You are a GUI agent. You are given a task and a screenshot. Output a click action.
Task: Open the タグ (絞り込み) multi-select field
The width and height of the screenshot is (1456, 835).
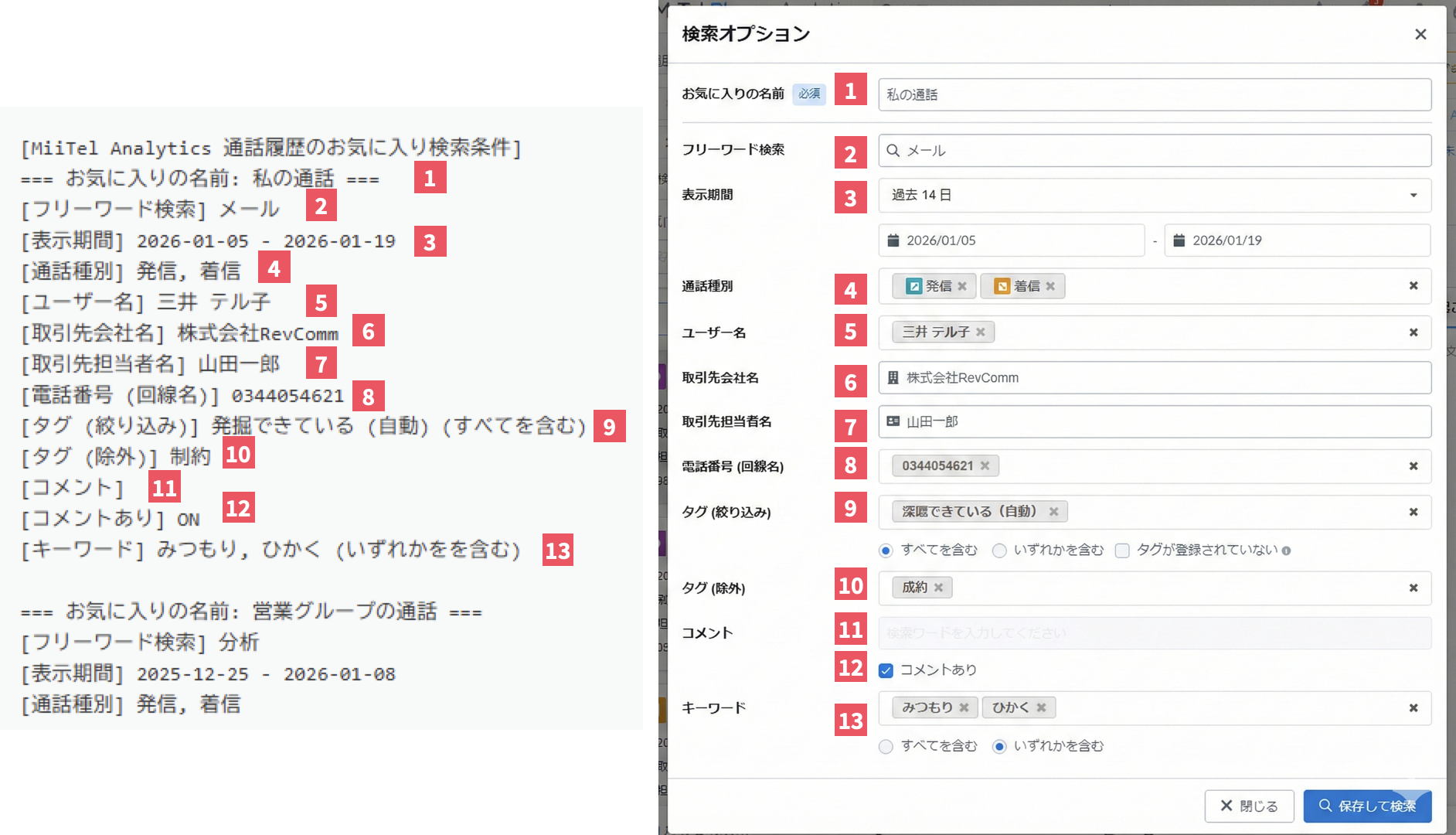1155,512
